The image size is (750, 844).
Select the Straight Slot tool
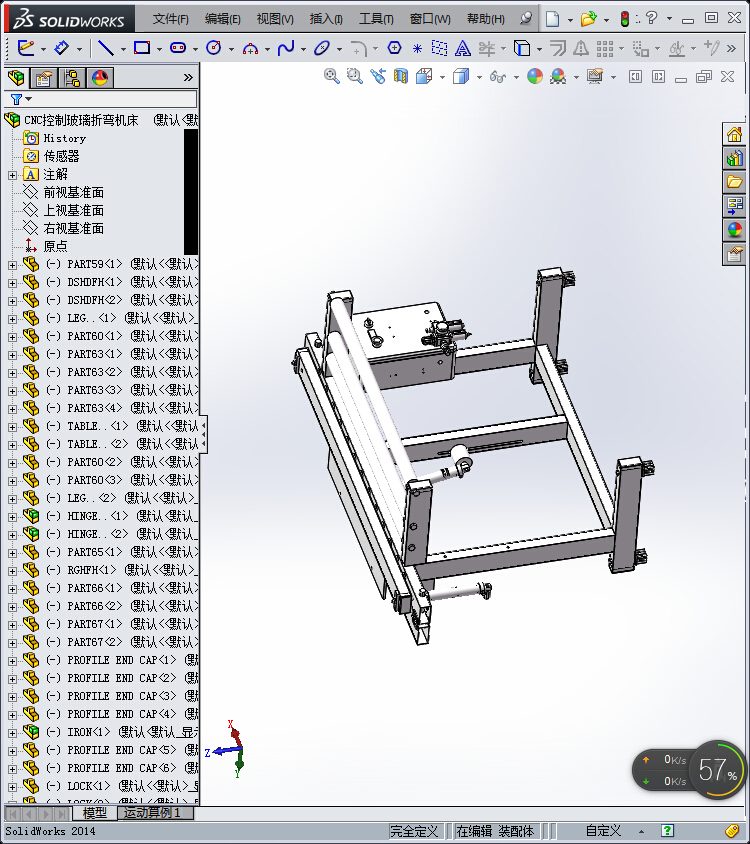178,48
